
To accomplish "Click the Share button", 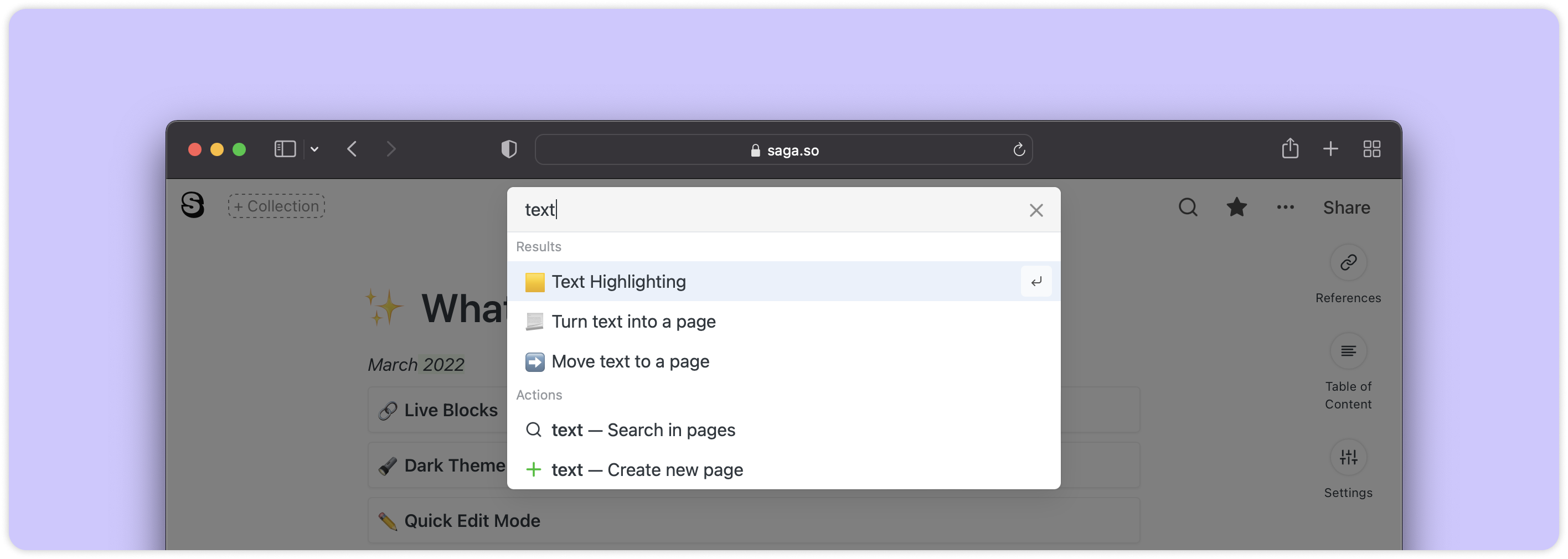I will pos(1346,208).
